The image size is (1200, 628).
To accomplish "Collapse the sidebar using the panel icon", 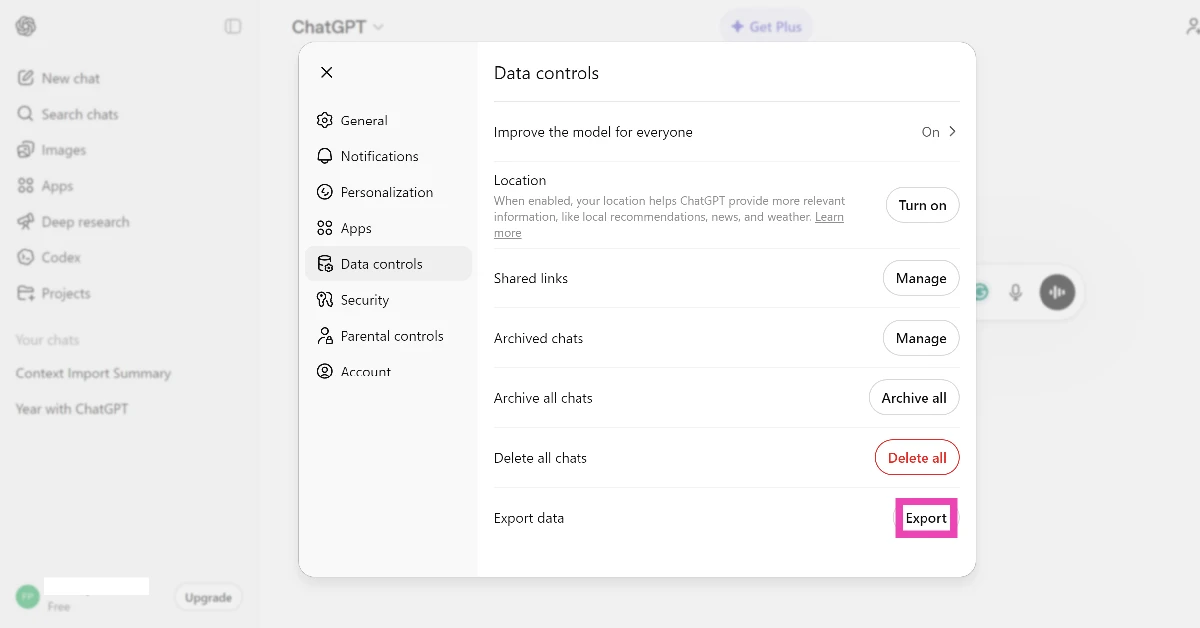I will (x=233, y=26).
